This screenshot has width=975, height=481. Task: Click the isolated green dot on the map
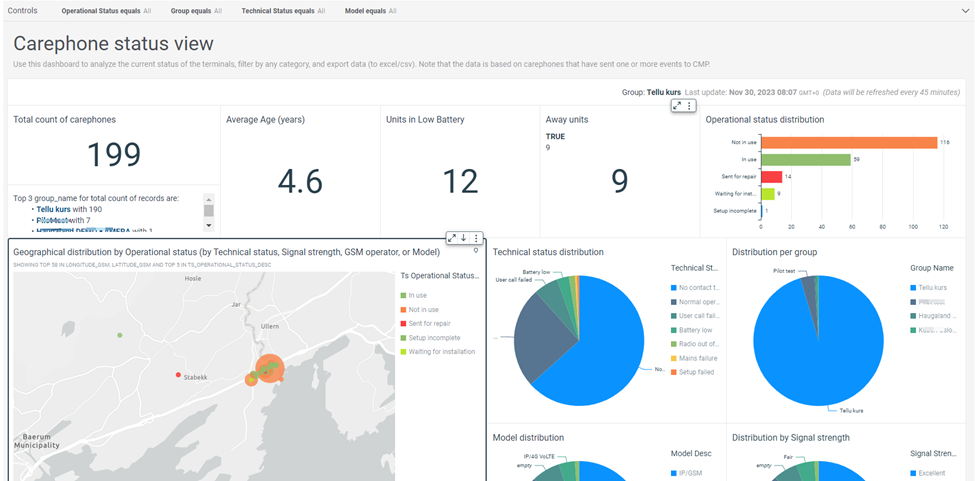click(120, 335)
